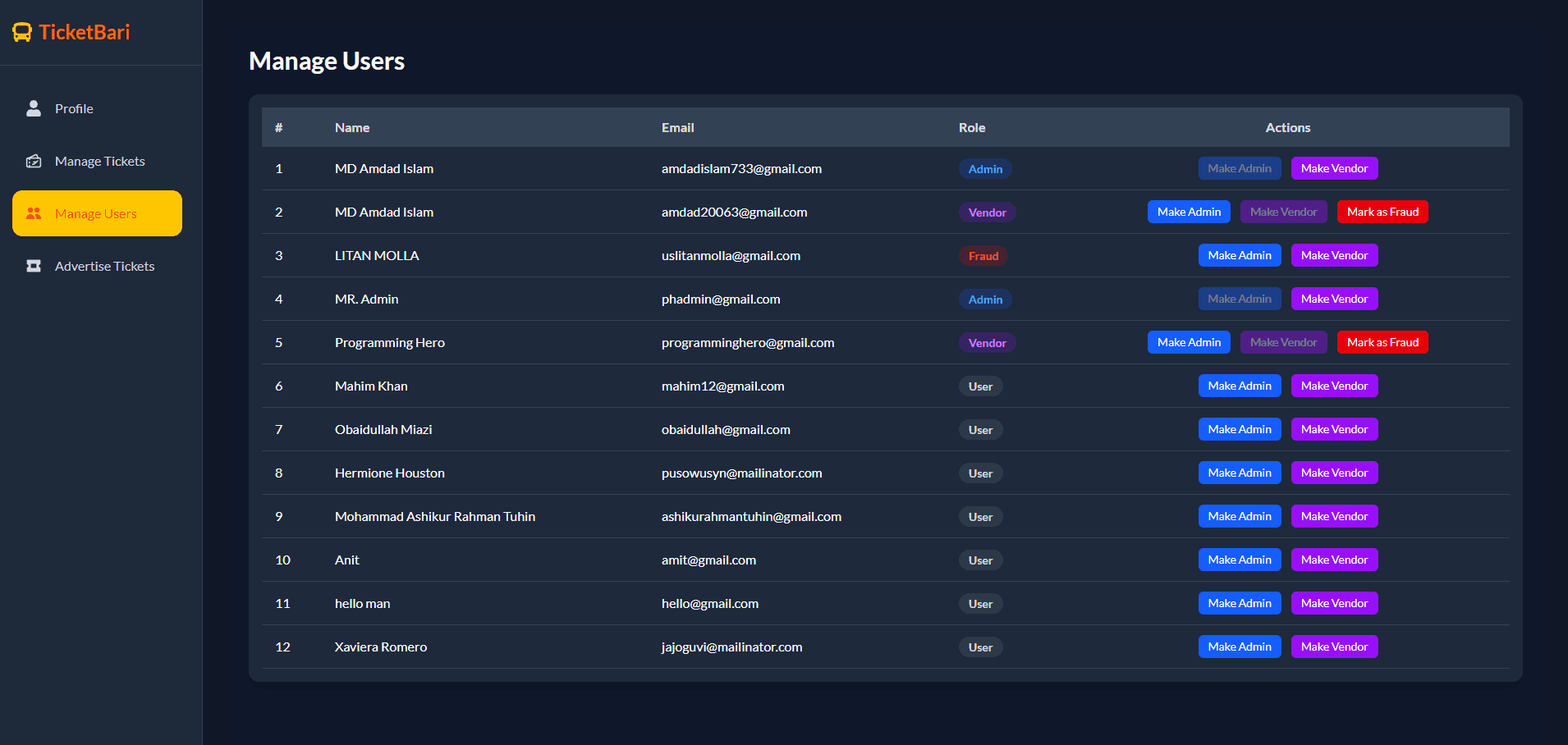Click the name Xaviera Romero

[x=381, y=647]
